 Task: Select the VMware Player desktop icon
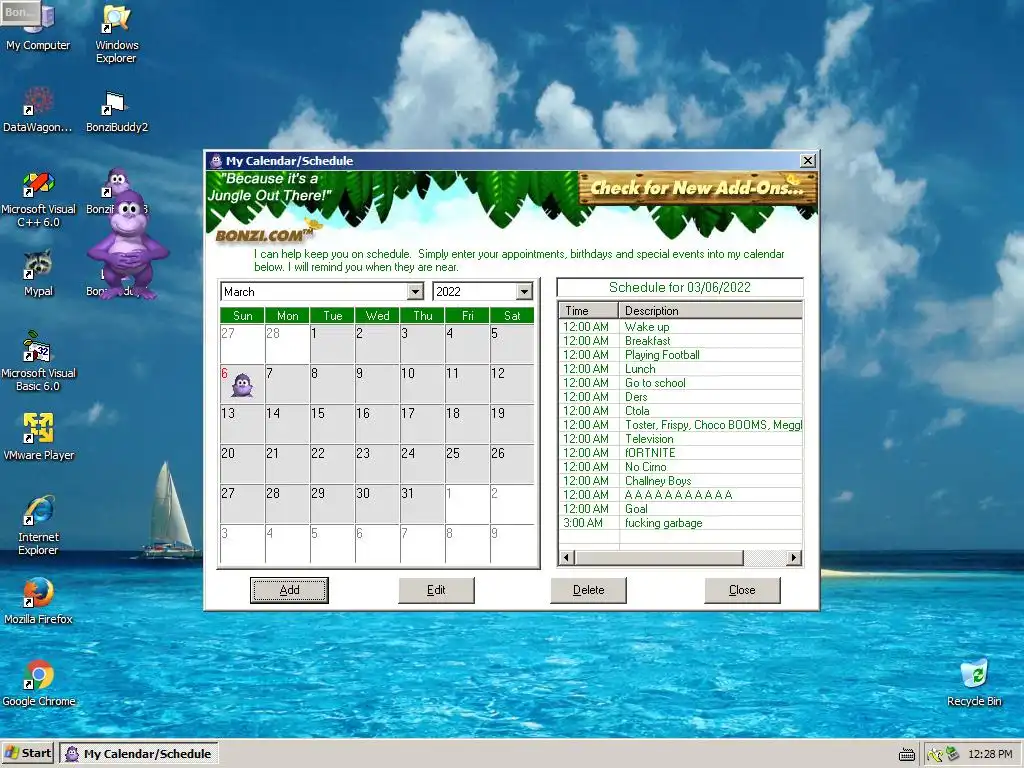[39, 436]
